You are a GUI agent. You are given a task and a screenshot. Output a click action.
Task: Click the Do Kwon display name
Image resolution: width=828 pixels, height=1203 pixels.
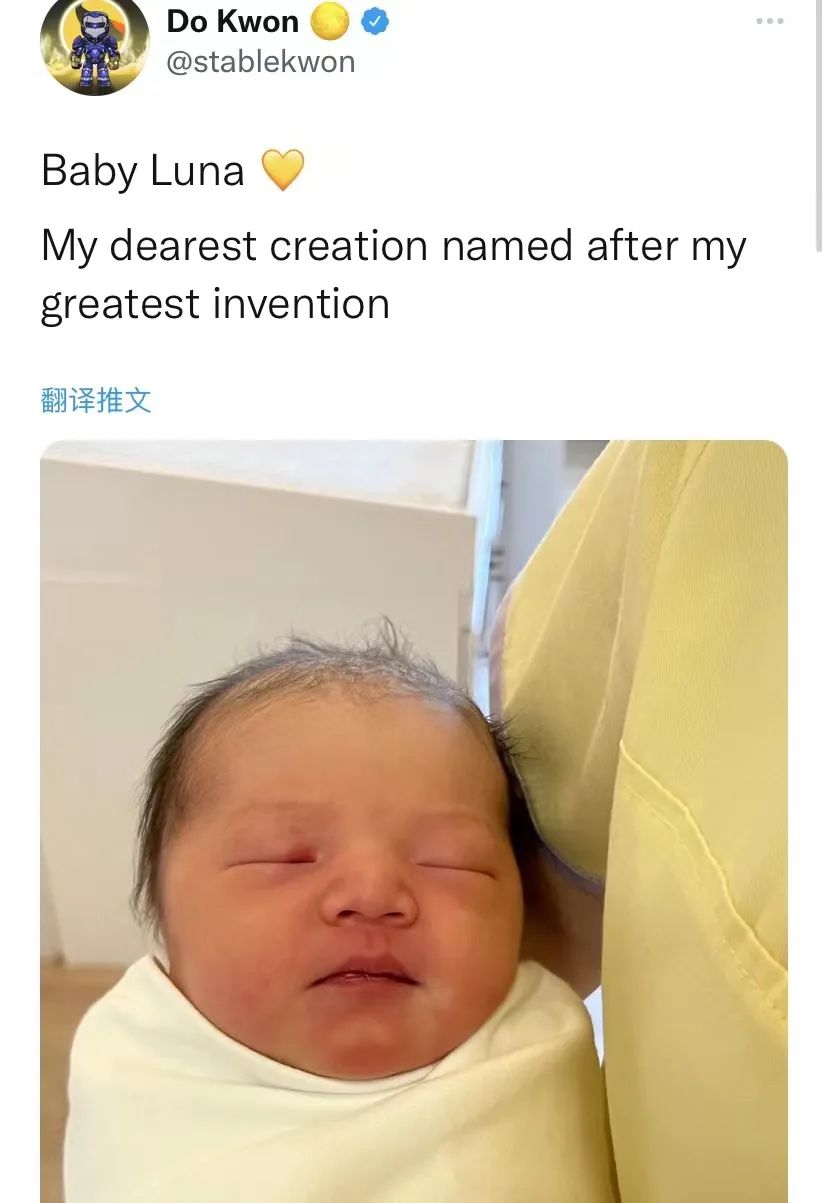point(232,21)
